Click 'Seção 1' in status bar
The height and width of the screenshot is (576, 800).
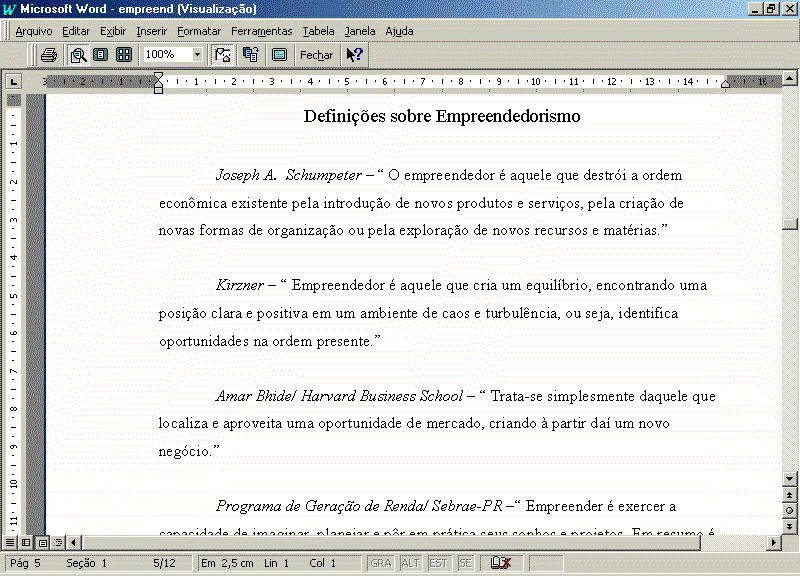pos(86,563)
